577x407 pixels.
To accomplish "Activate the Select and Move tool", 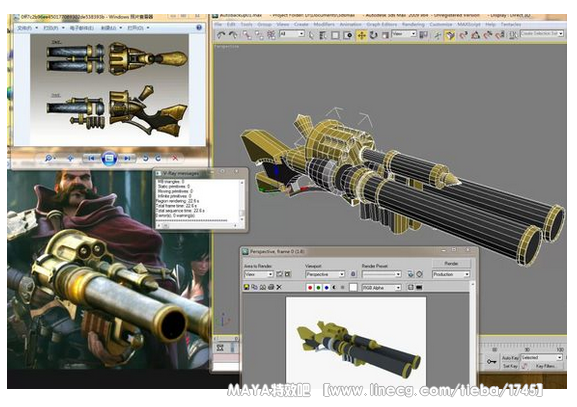I will 362,35.
